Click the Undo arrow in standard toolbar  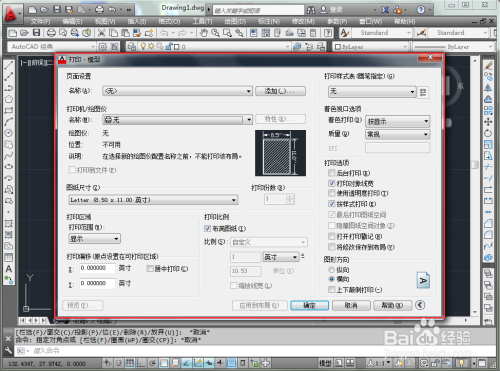coord(164,33)
